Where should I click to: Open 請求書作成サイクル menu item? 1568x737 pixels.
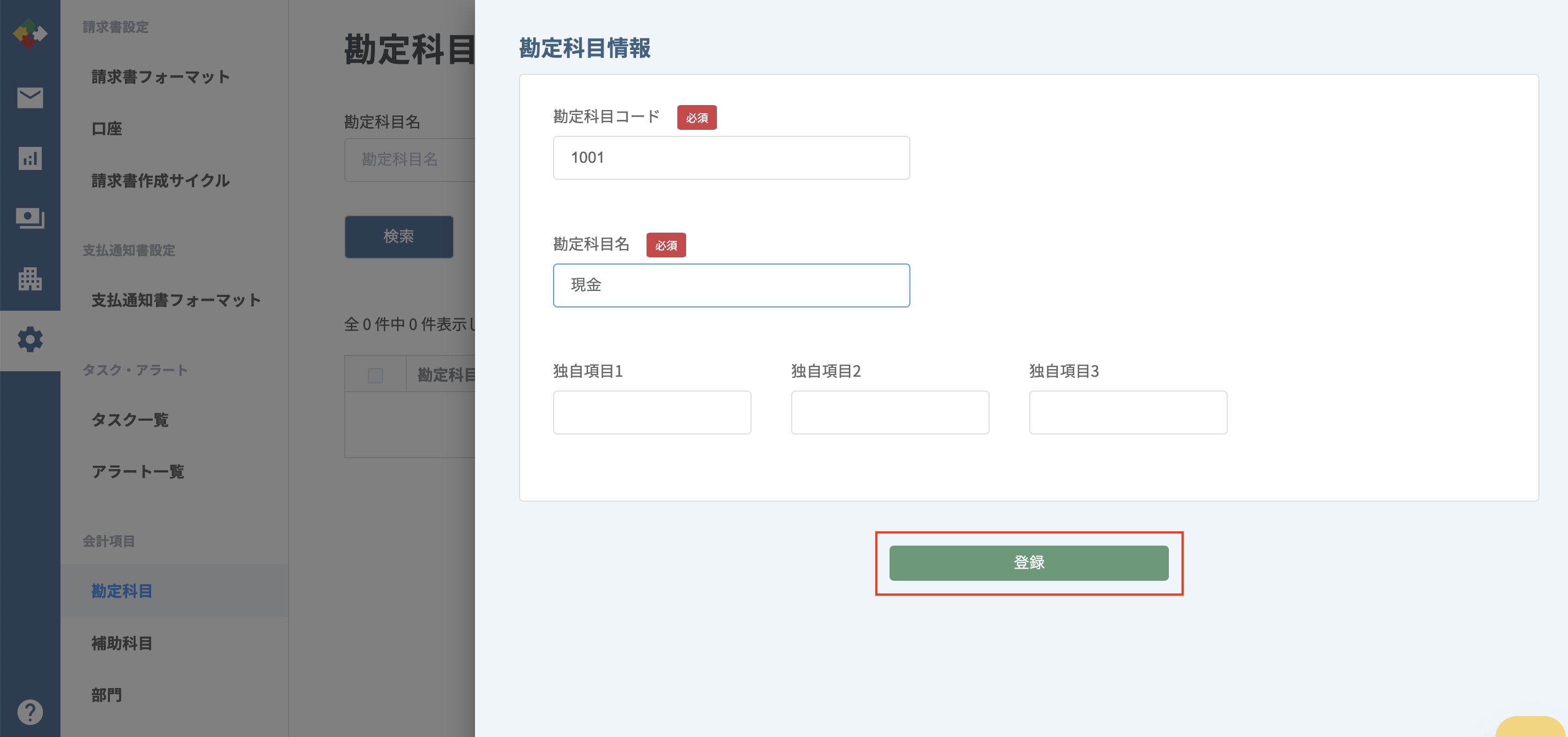pos(161,180)
